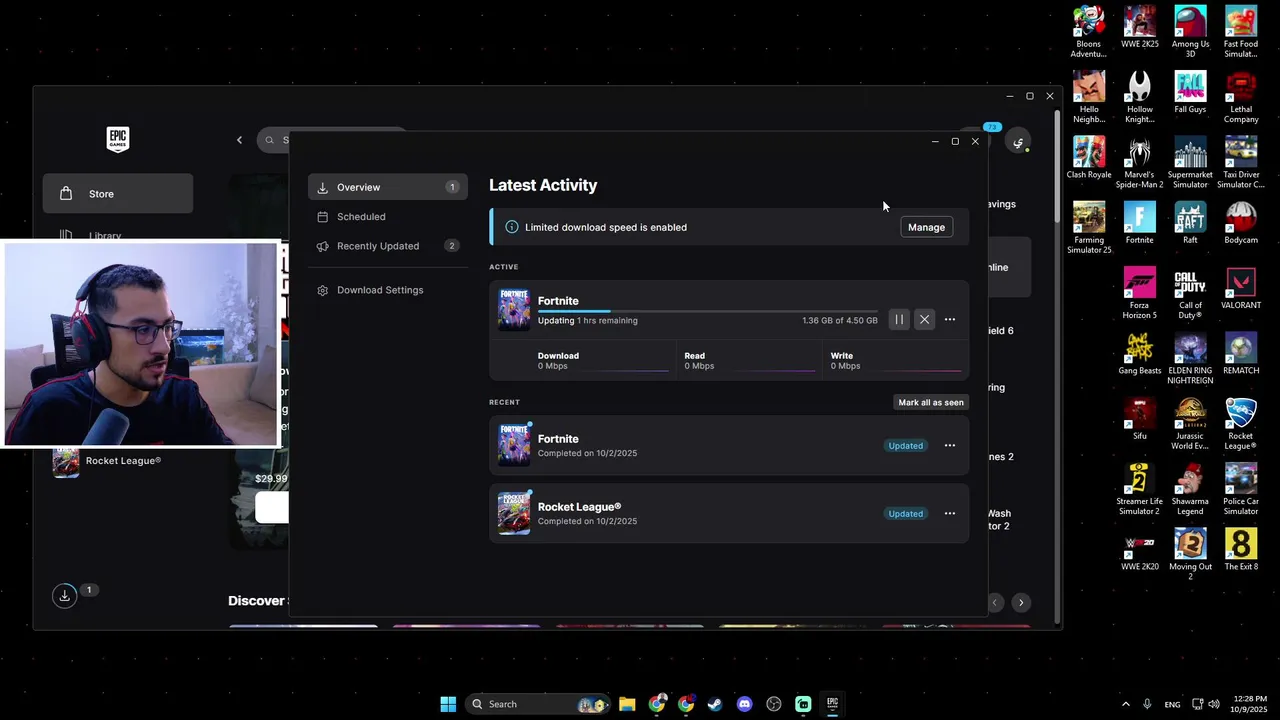The height and width of the screenshot is (720, 1280).
Task: Open Fall Guys desktop shortcut
Action: click(x=1190, y=92)
